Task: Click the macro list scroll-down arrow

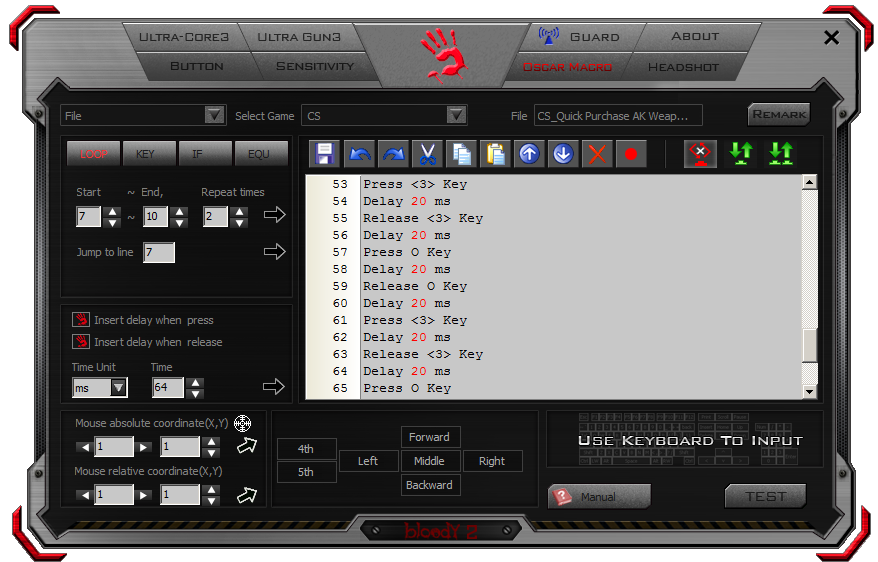Action: [x=810, y=392]
